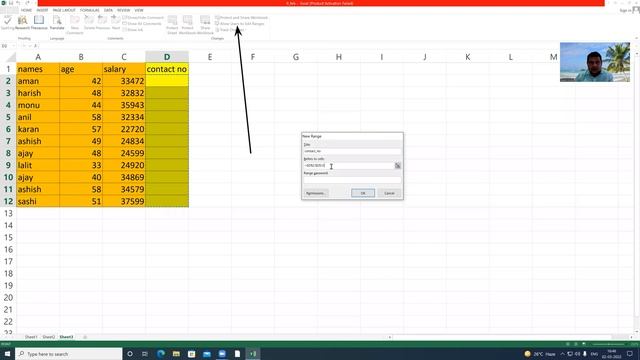This screenshot has height=360, width=640.
Task: Click Allow Users to Edit Ranges
Action: tap(240, 24)
